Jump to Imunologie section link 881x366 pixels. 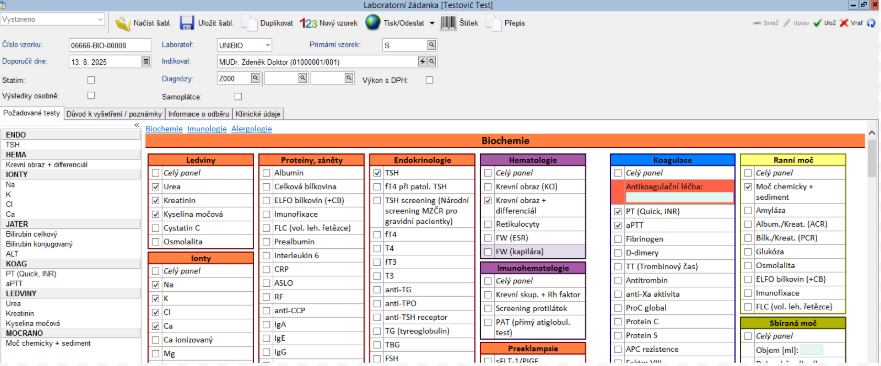(x=207, y=129)
